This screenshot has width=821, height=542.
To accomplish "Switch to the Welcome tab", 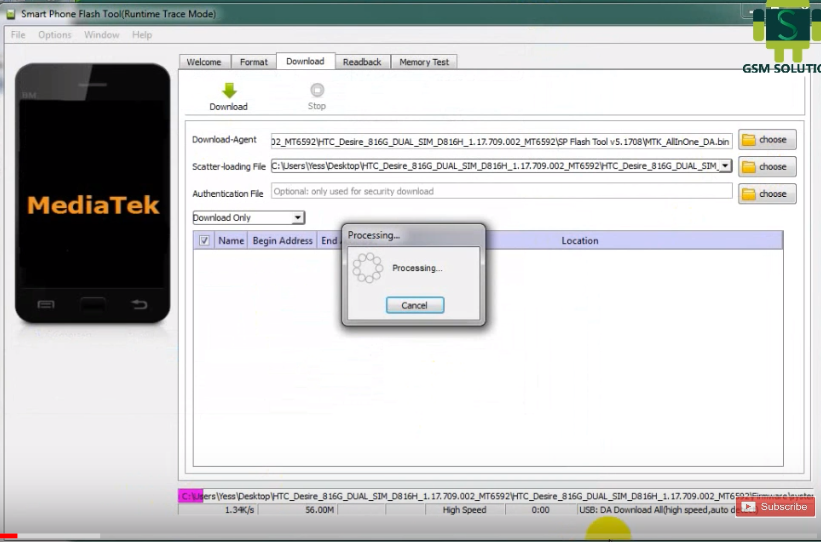I will point(204,62).
